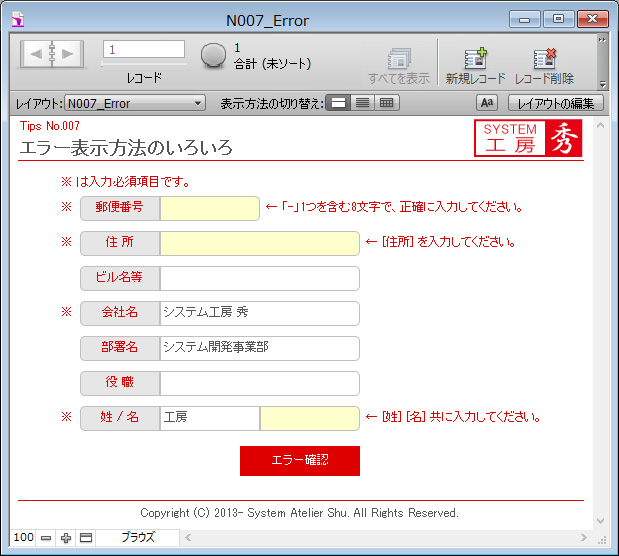Viewport: 619px width, 556px height.
Task: Click the SYSTEM 工房 秀 logo
Action: point(528,138)
